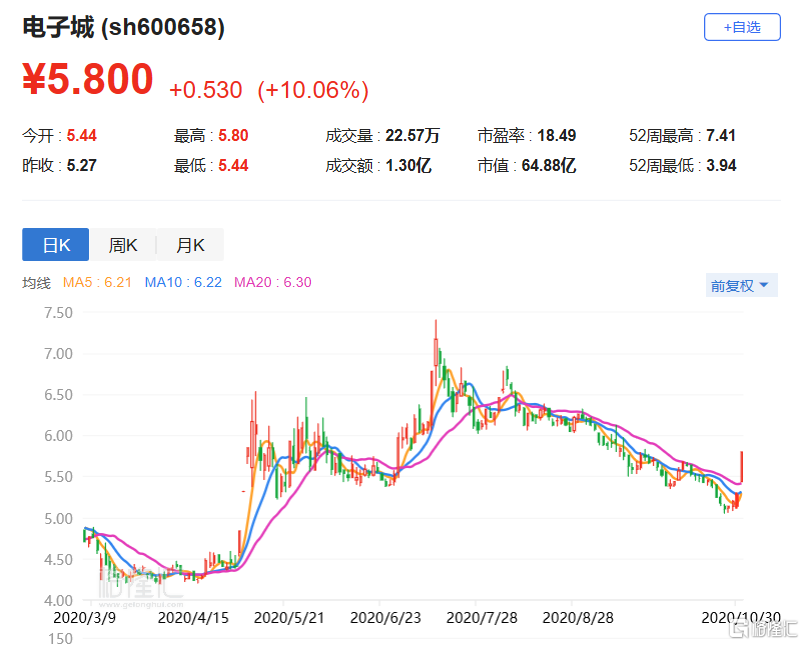Viewport: 804px width, 645px height.
Task: Click the +10.06% change percentage
Action: (313, 90)
